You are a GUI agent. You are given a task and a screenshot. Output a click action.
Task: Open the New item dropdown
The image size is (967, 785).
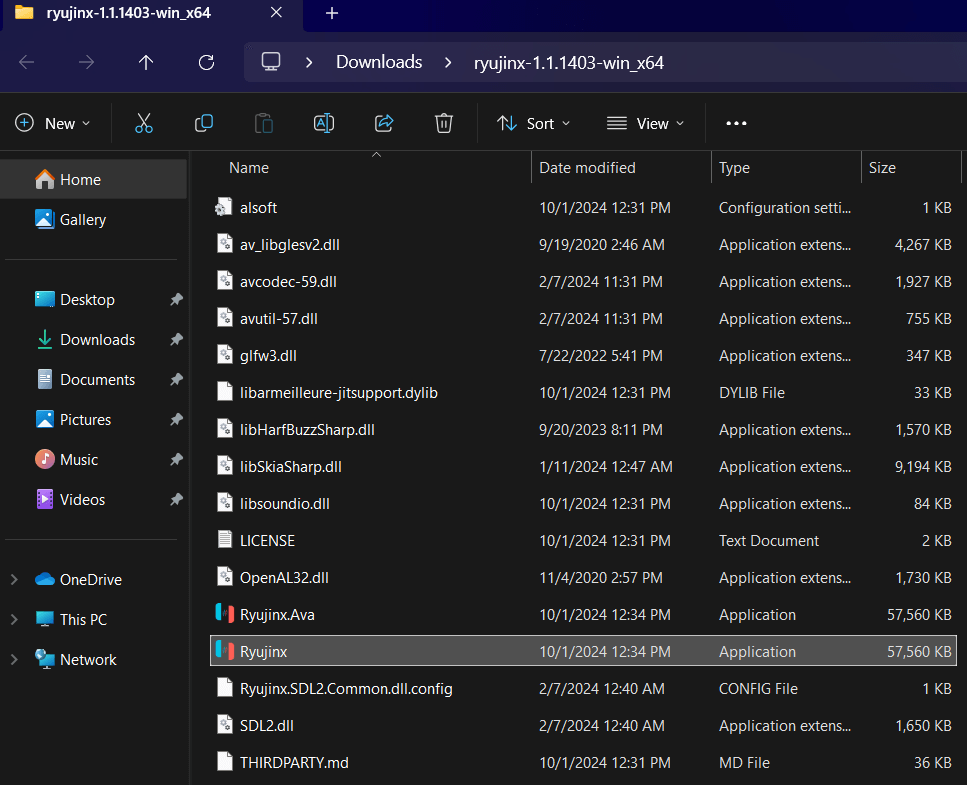click(53, 123)
